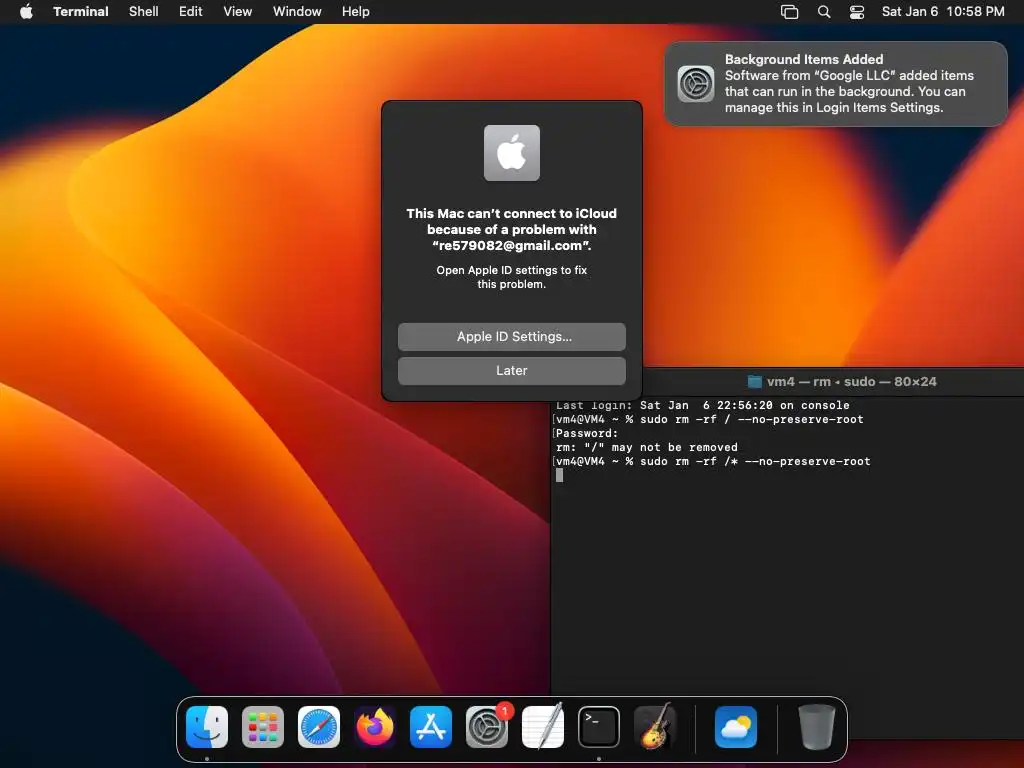1024x768 pixels.
Task: Open the Help menu
Action: [355, 12]
